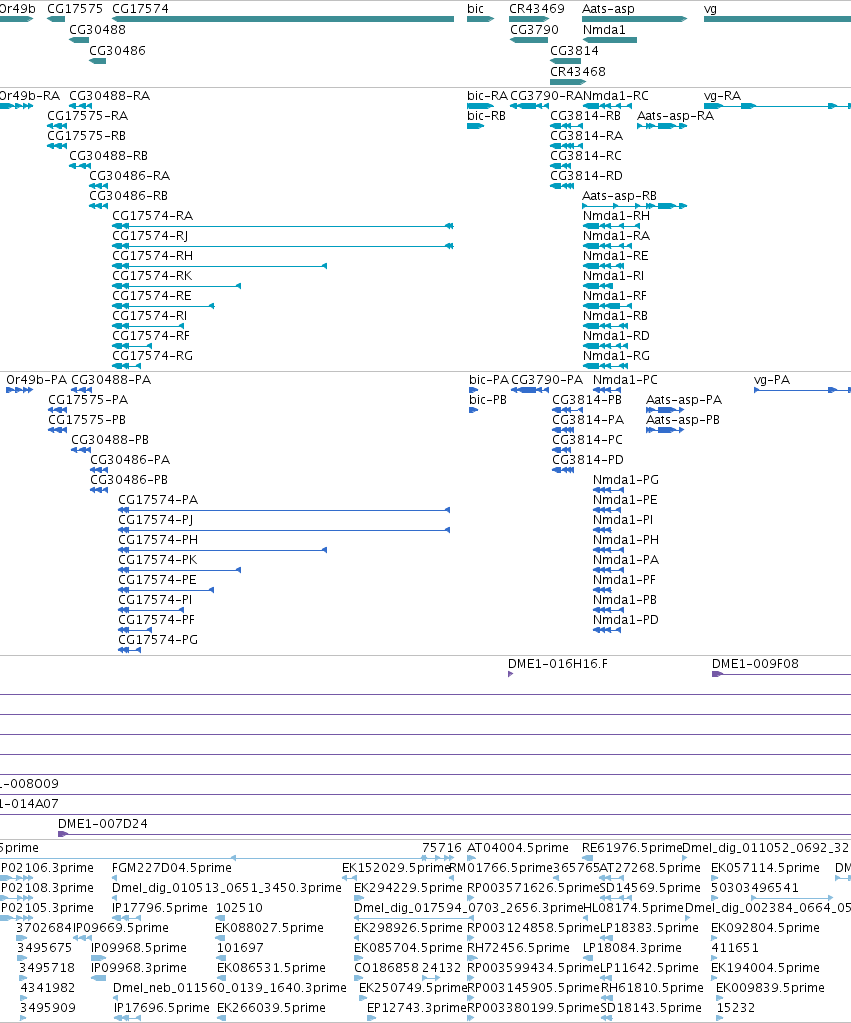Click the CG17575 gene label

pyautogui.click(x=75, y=8)
